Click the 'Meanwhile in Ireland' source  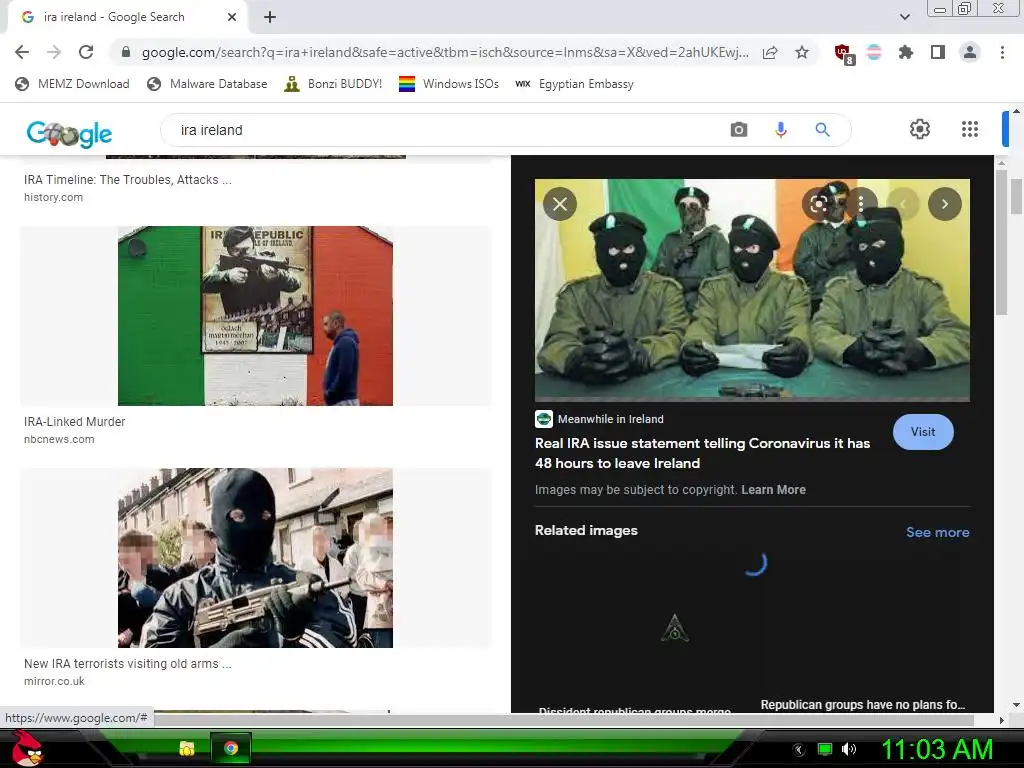611,419
